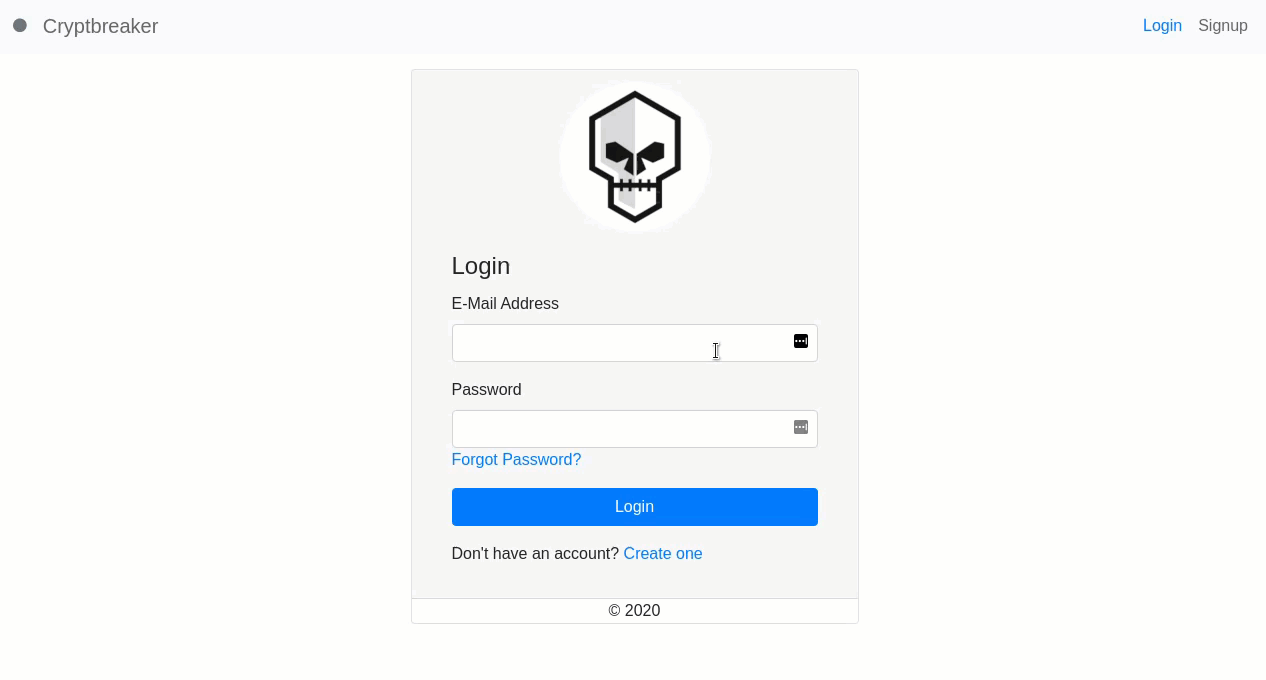Click the skull logo image

click(x=635, y=157)
